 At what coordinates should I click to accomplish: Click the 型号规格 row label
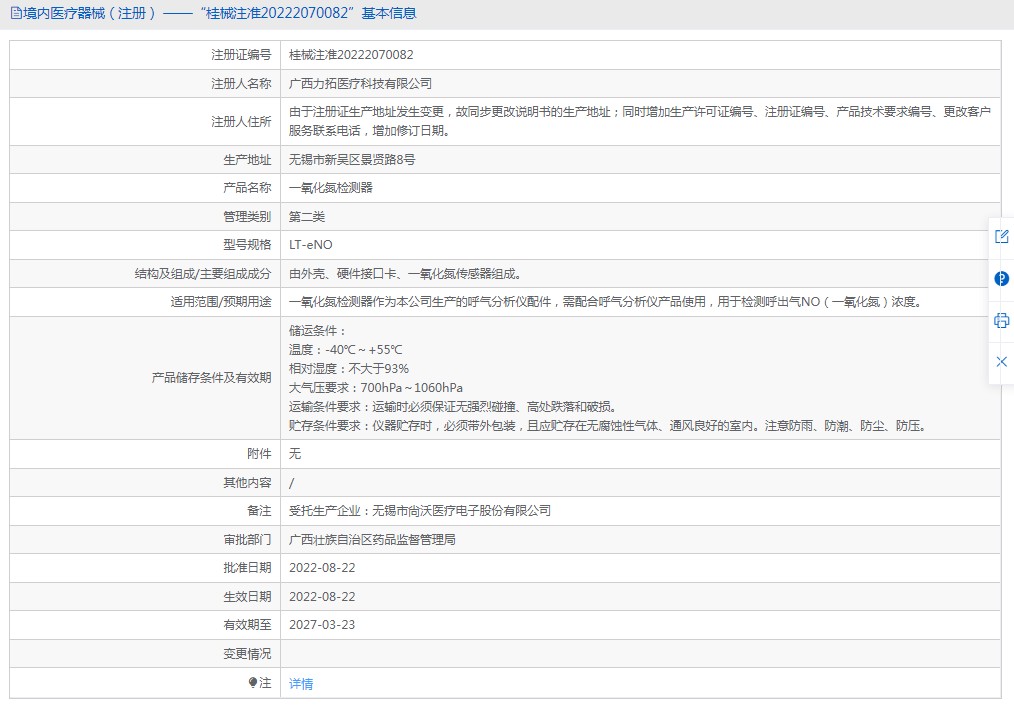(x=247, y=245)
